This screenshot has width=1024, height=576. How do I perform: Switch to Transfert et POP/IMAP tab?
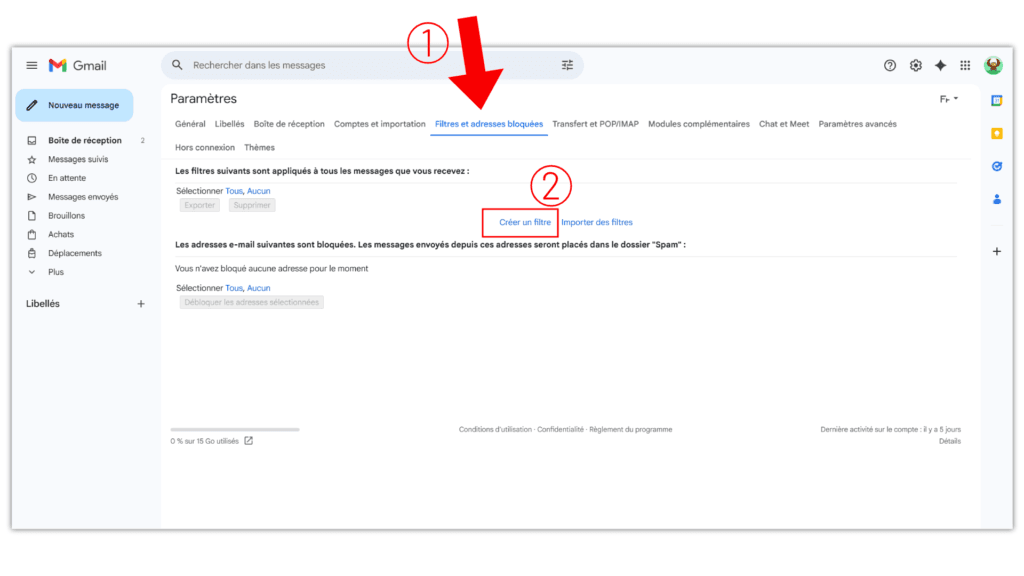pos(595,124)
